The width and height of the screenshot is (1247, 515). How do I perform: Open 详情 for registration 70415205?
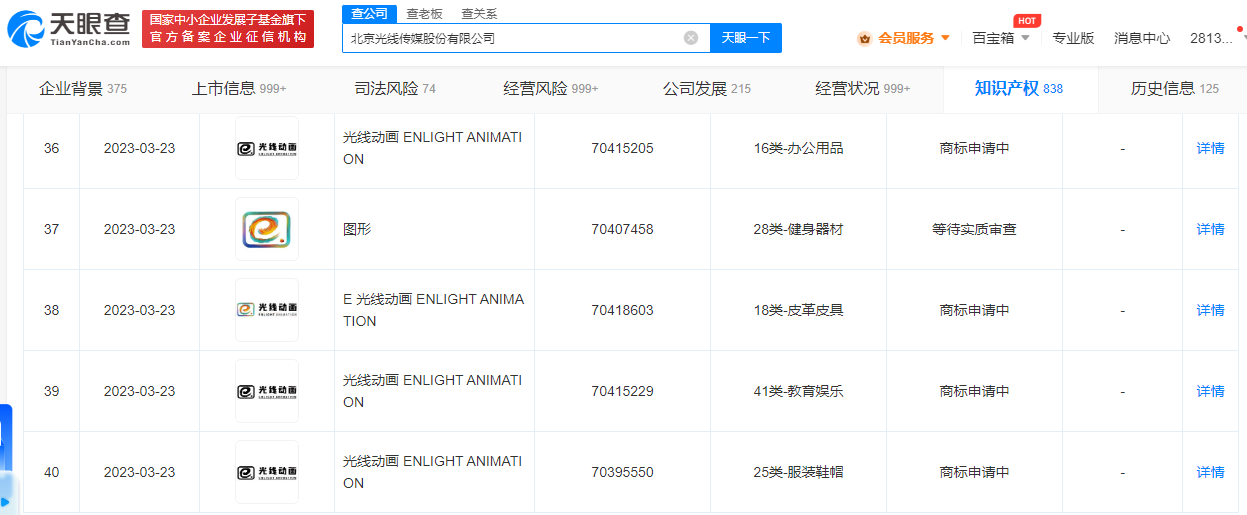point(1210,148)
